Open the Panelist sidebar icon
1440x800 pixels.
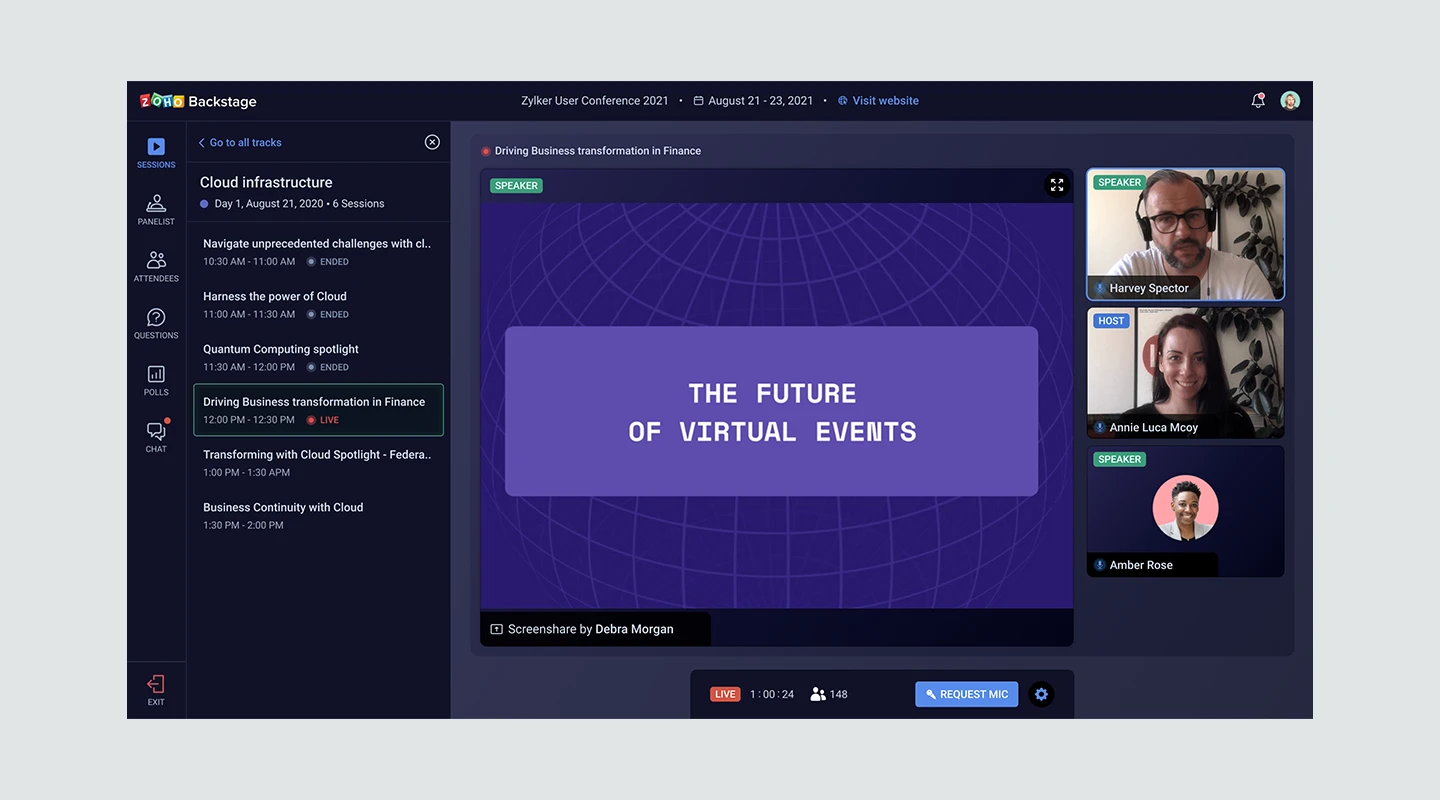[156, 210]
